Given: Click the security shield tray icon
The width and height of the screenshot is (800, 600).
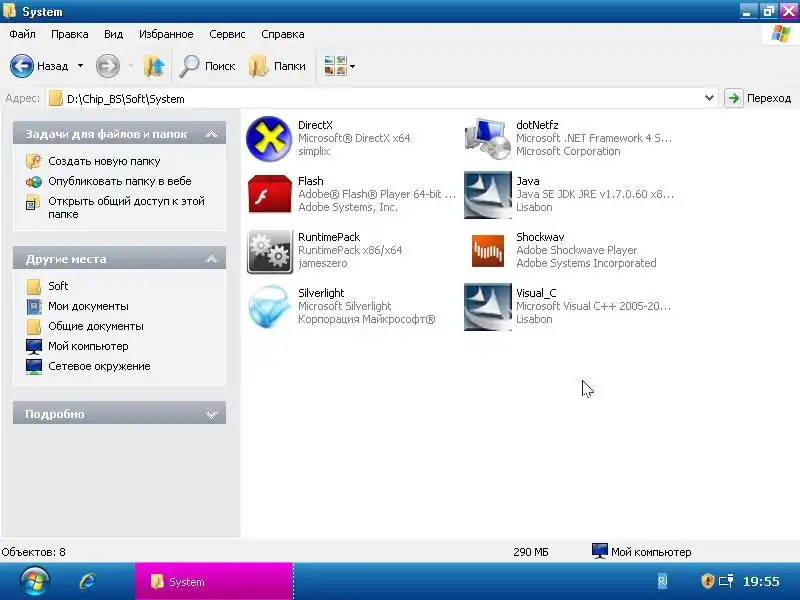Looking at the screenshot, I should point(707,581).
